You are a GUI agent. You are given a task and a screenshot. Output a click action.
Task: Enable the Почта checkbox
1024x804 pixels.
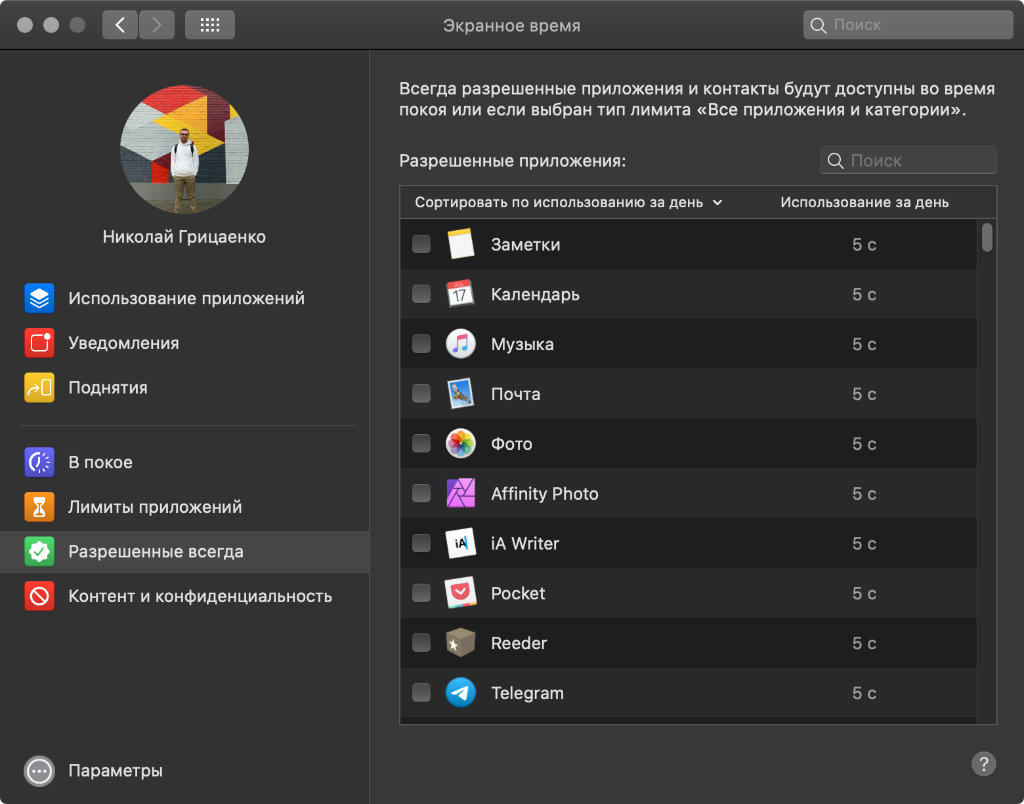click(x=421, y=394)
